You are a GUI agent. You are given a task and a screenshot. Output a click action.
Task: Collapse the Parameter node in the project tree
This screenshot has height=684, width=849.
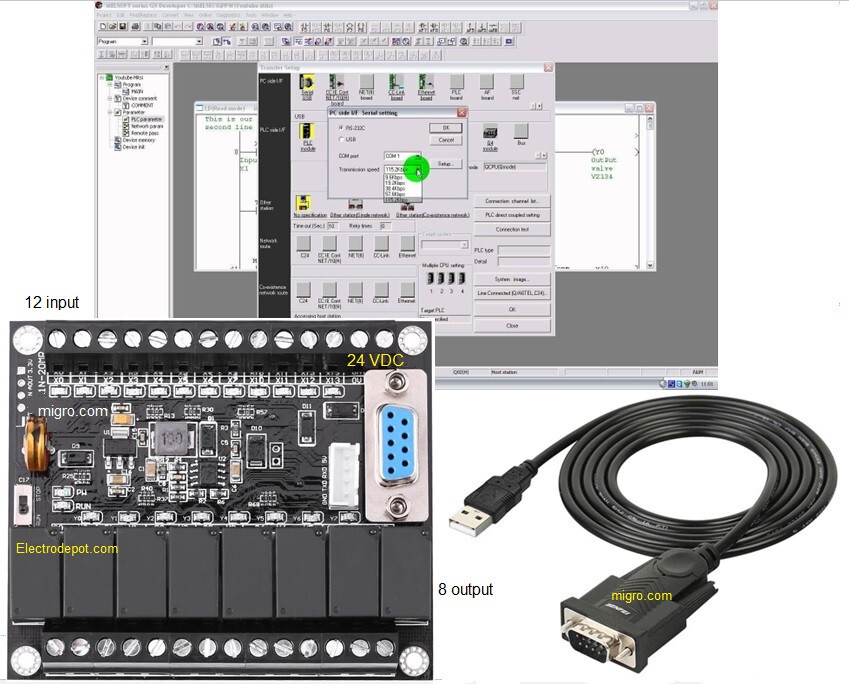pos(110,112)
